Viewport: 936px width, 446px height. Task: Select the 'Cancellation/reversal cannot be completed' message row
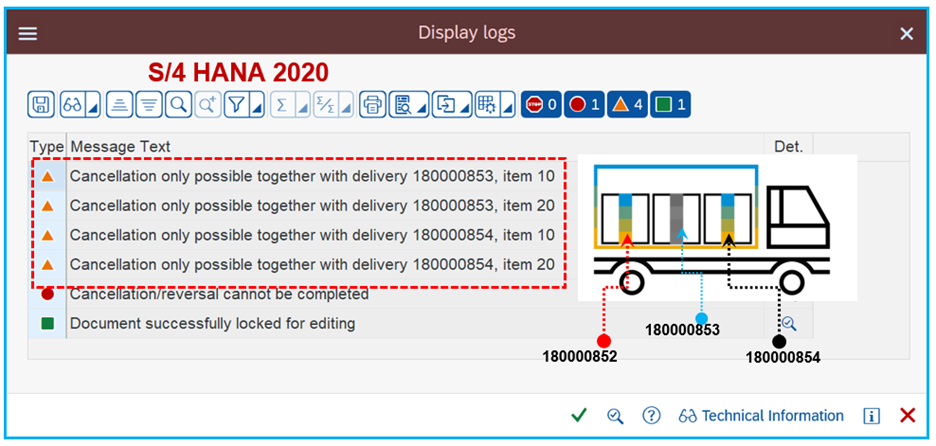click(219, 295)
